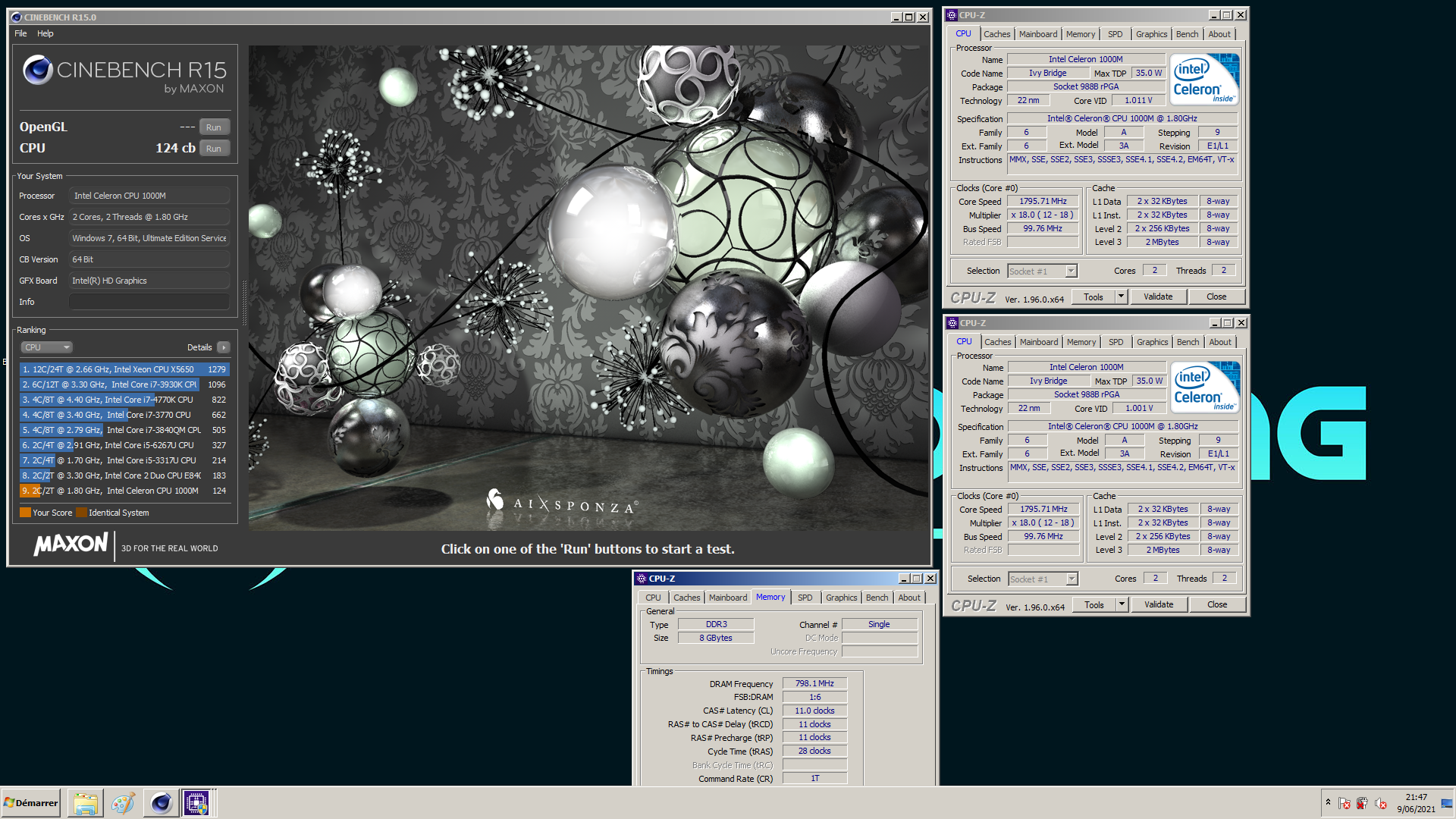
Task: Click the Cinebench title bar app icon
Action: pos(17,17)
